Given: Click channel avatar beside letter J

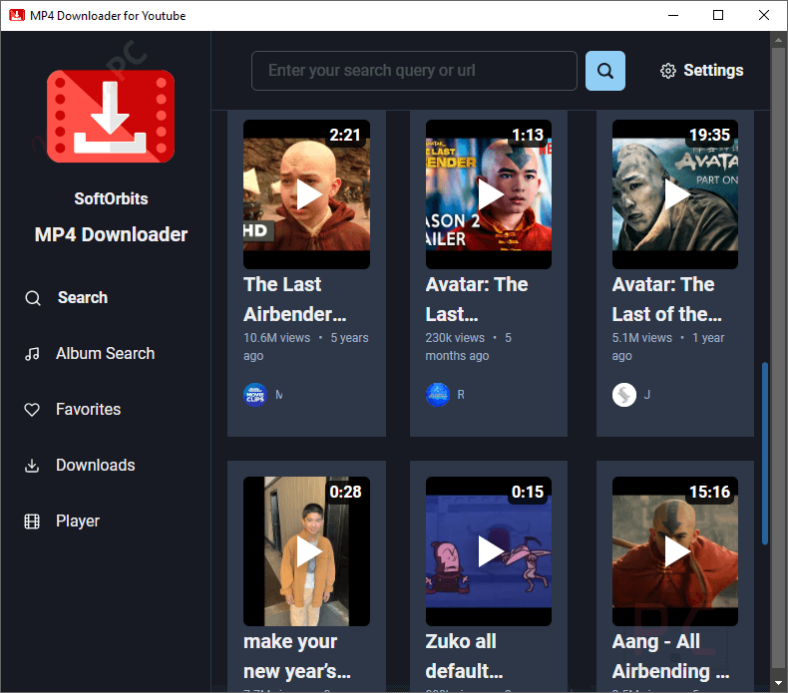Looking at the screenshot, I should (x=624, y=395).
